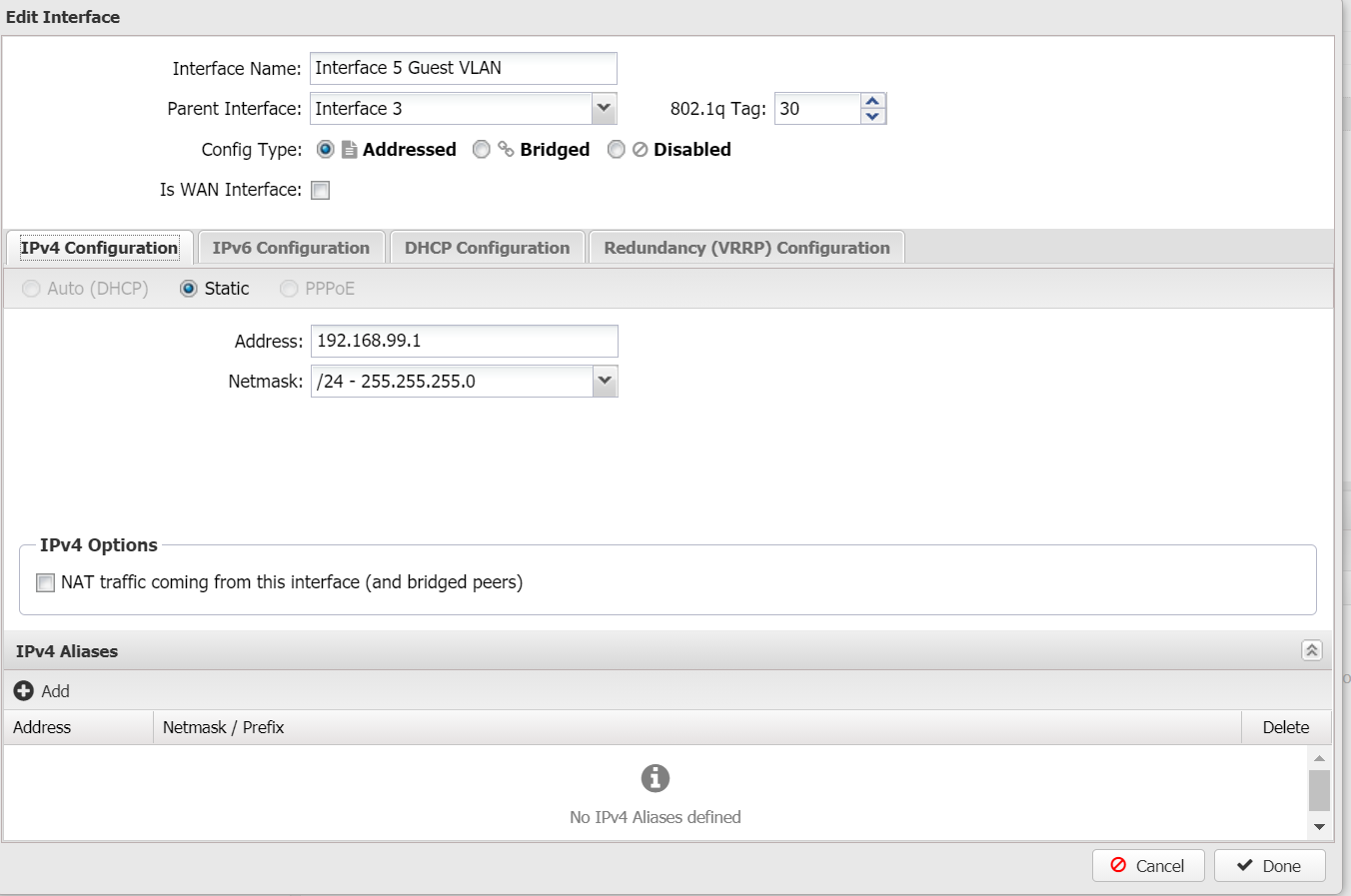Image resolution: width=1351 pixels, height=896 pixels.
Task: Increase the 802.1q Tag value
Action: tap(872, 101)
